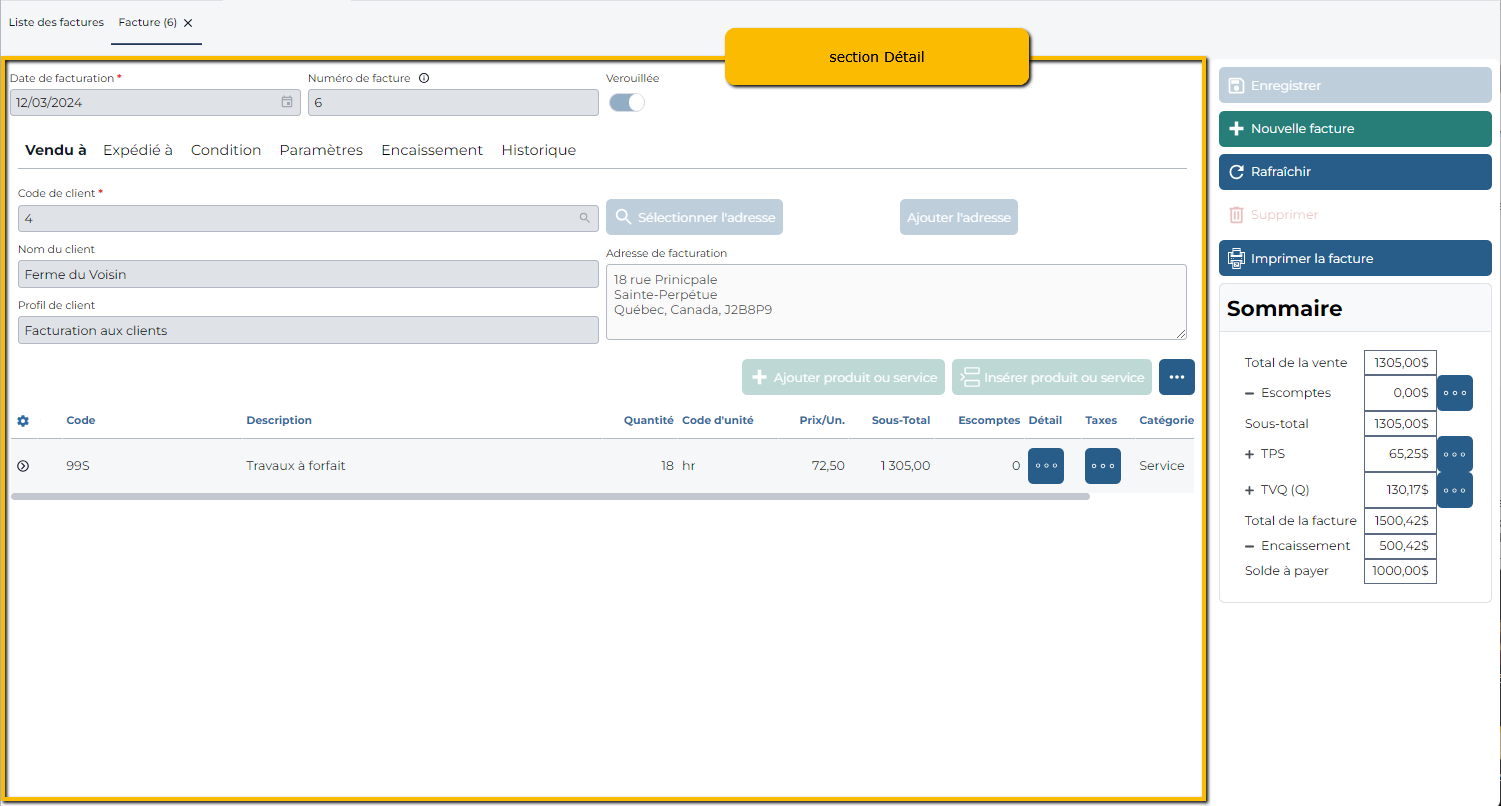Click Ajouter produit ou service

[x=843, y=377]
